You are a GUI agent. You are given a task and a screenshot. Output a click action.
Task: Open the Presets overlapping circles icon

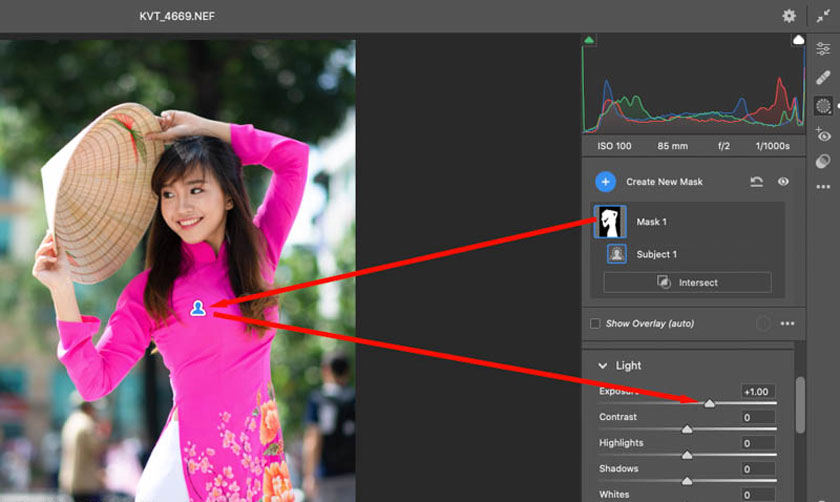pyautogui.click(x=823, y=161)
